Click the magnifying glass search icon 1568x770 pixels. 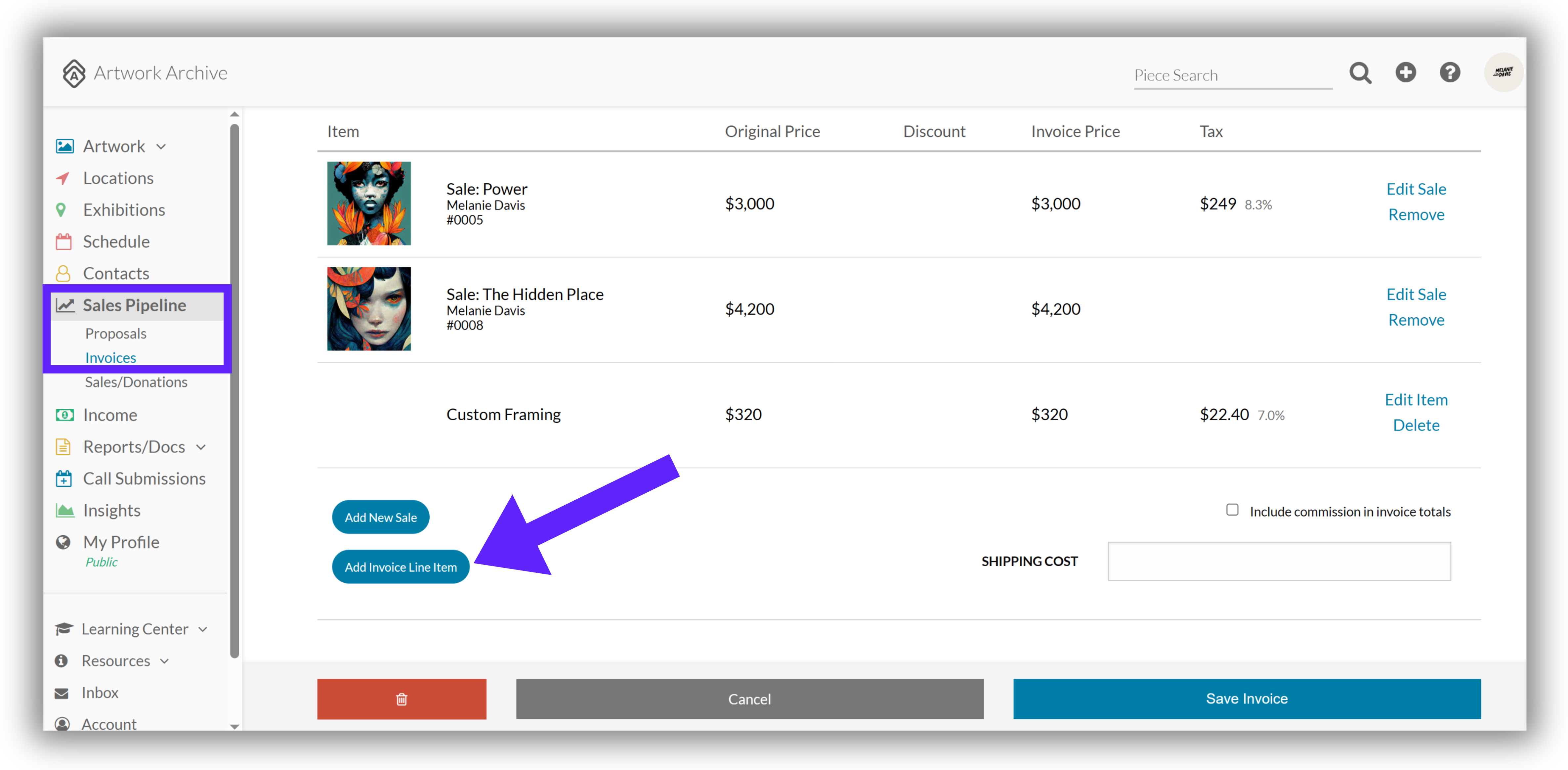[x=1360, y=73]
